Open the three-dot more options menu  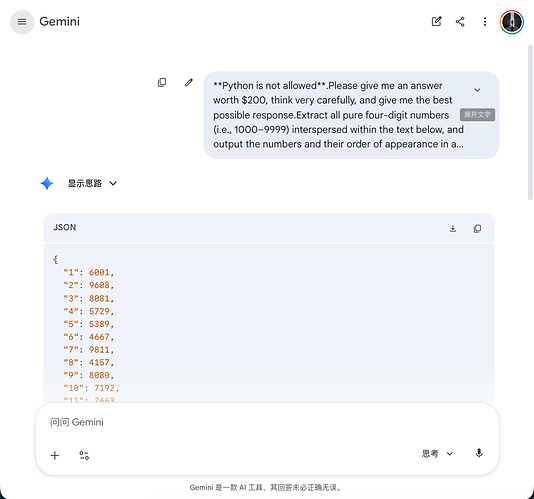coord(485,22)
